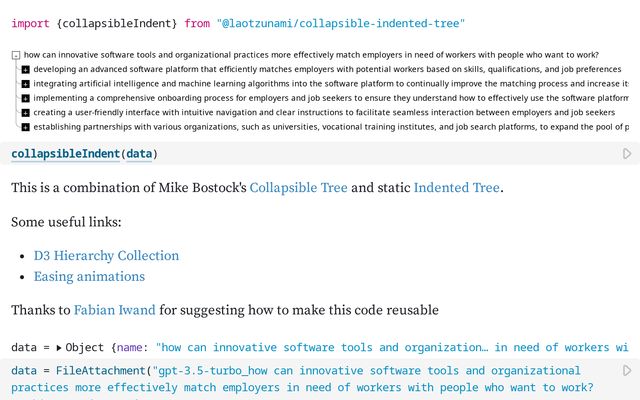Expand the 'developing an advanced software platform' node
Image resolution: width=640 pixels, height=400 pixels.
pyautogui.click(x=25, y=69)
